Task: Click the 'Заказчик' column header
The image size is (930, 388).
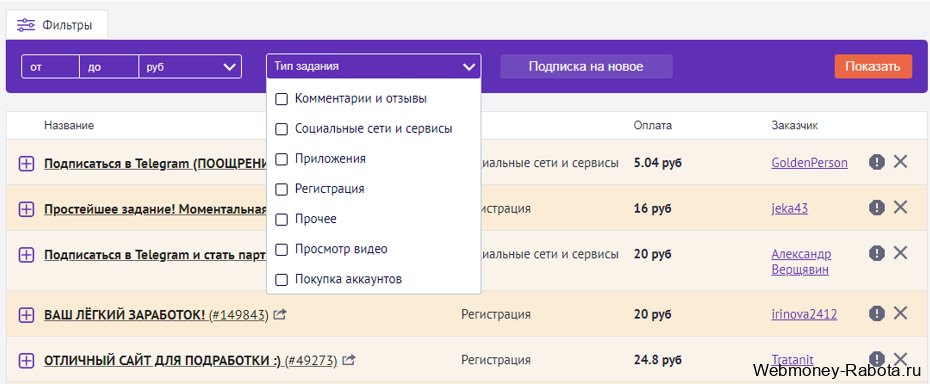Action: tap(795, 125)
